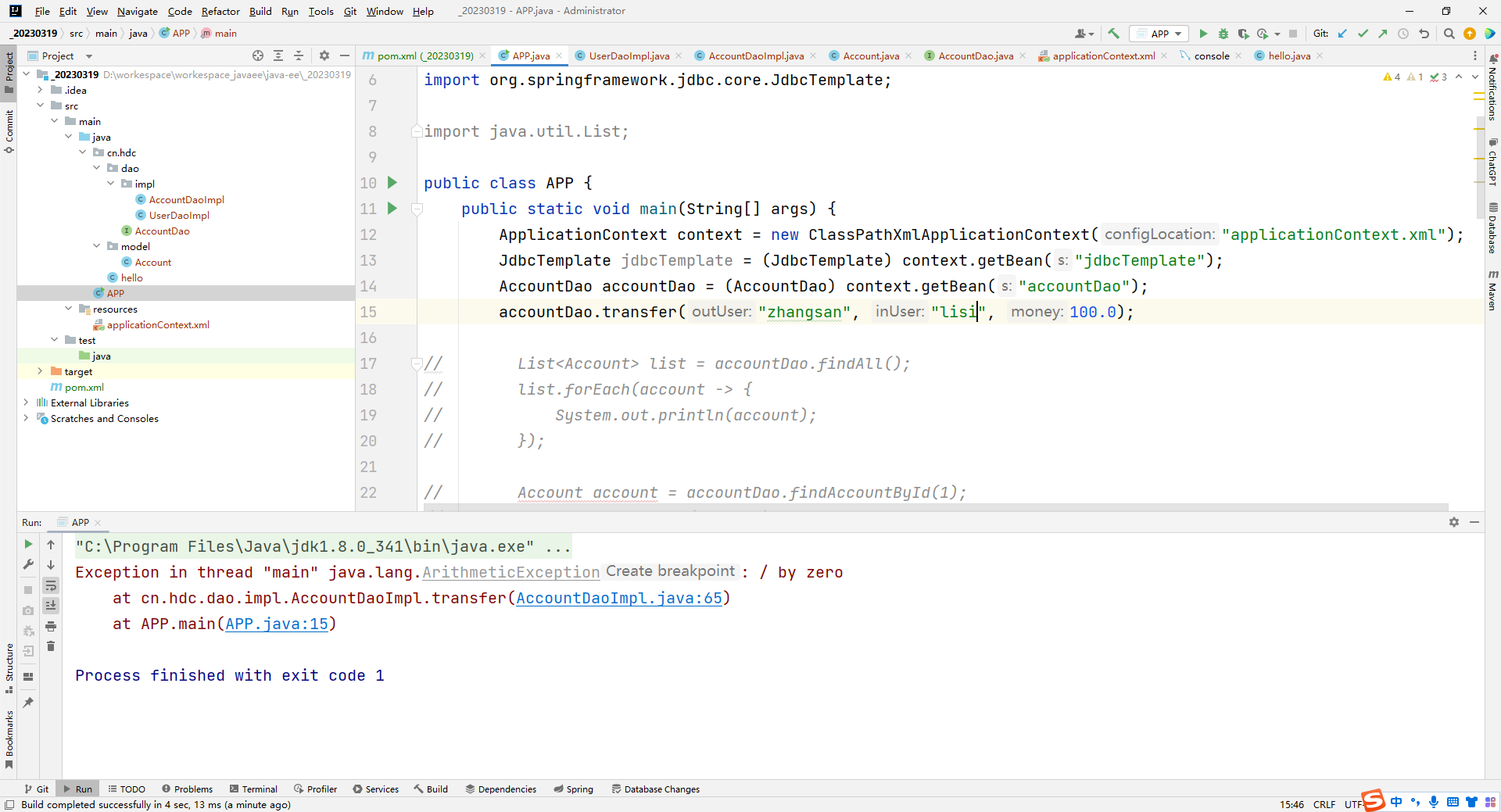1501x812 pixels.
Task: Click the Git Commit green checkmark
Action: pos(1363,34)
